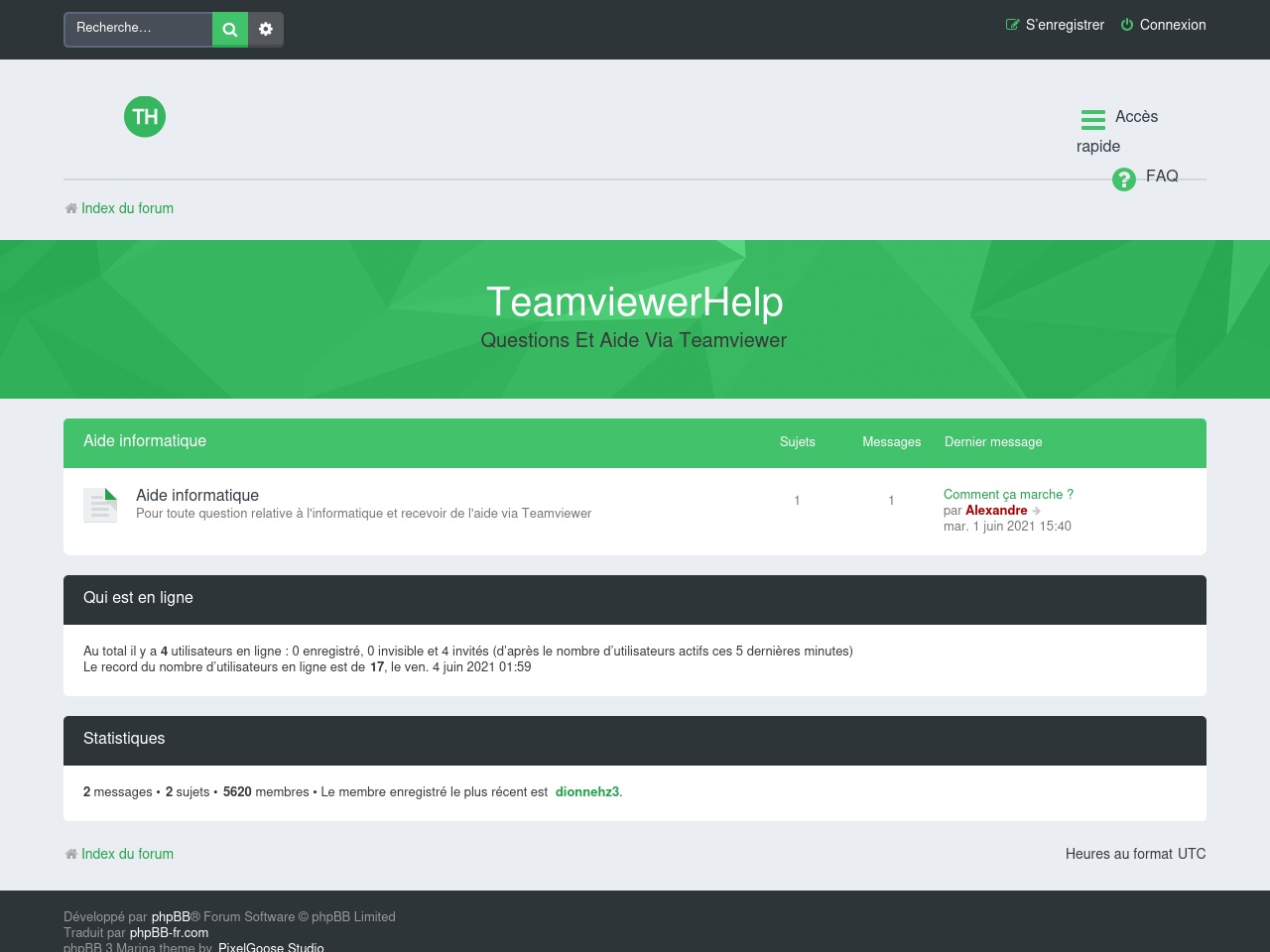
Task: Go to top Index du forum breadcrumb
Action: 127,208
